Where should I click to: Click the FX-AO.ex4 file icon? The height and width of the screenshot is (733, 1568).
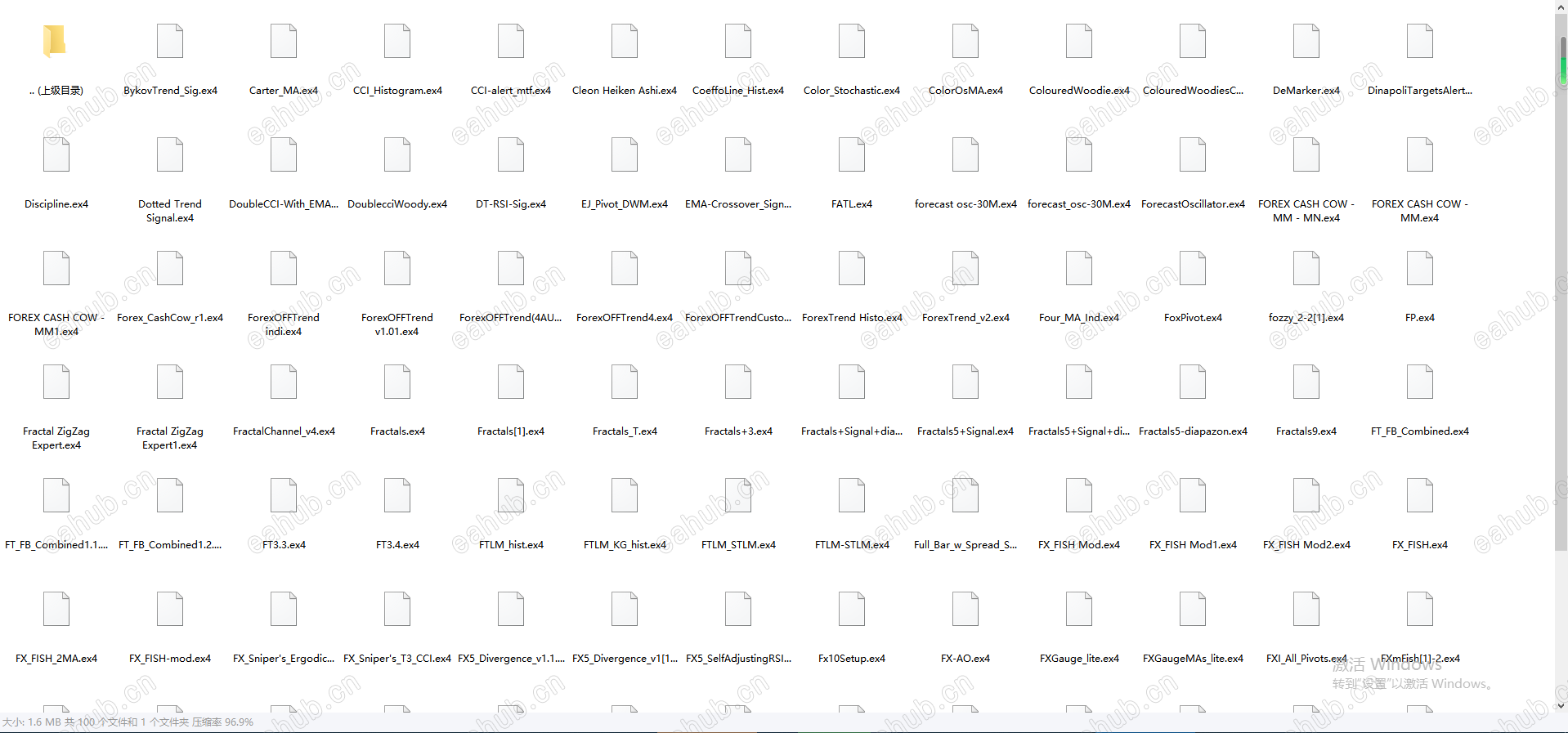point(965,609)
